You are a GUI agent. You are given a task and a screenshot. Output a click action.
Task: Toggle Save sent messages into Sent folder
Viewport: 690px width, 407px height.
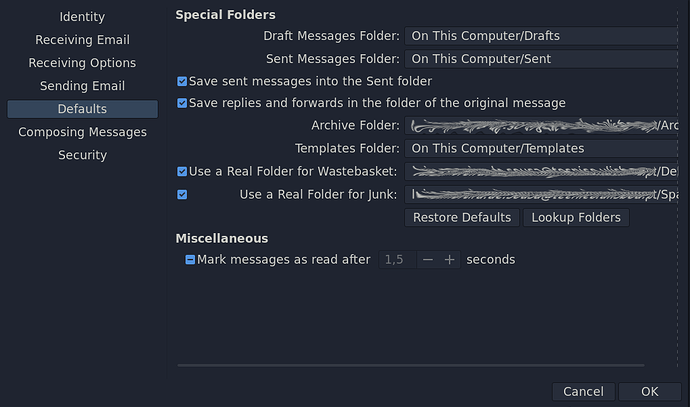tap(182, 81)
